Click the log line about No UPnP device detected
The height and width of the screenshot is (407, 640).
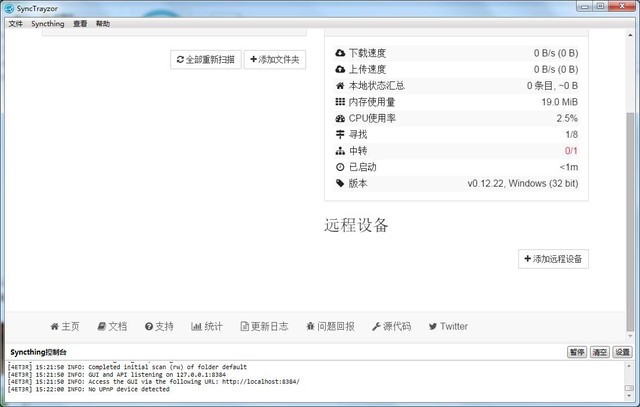pos(89,389)
